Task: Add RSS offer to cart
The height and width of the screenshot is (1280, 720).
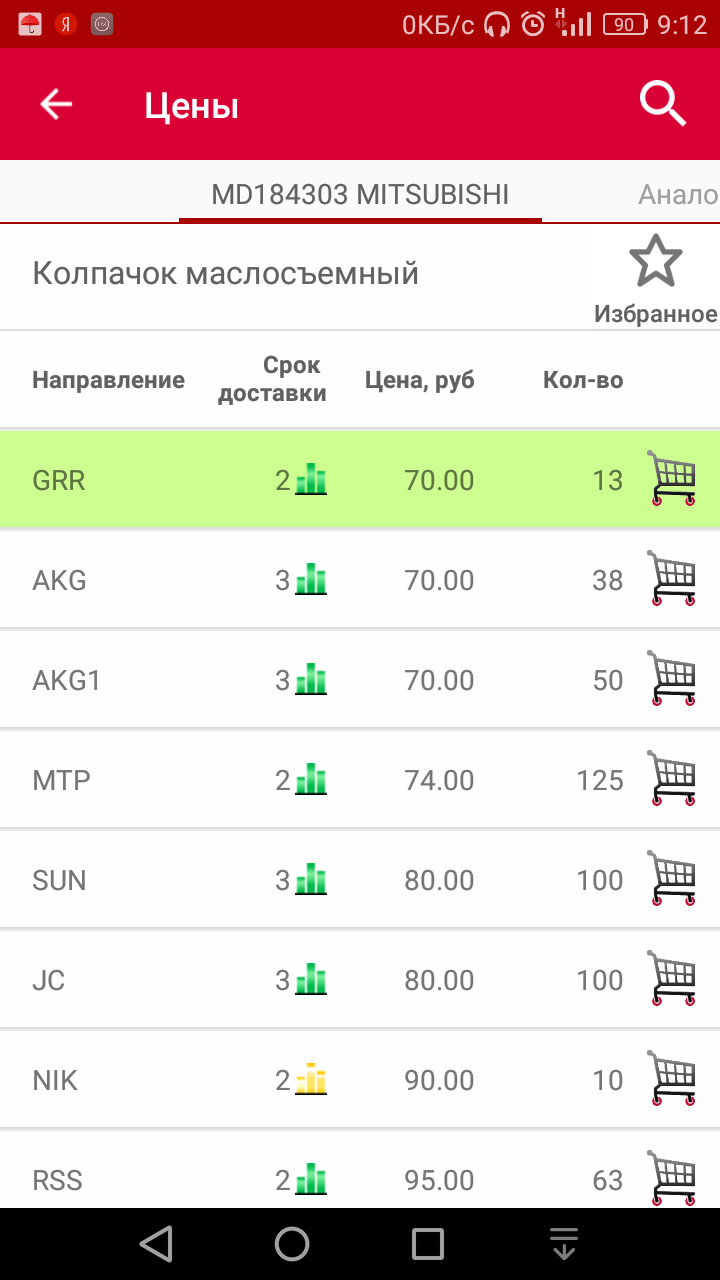Action: (672, 1178)
